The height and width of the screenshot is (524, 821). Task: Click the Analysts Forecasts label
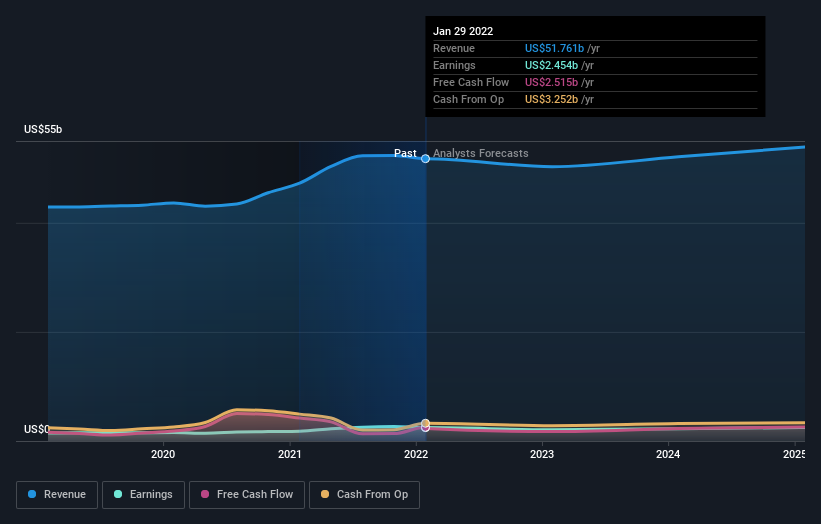481,153
